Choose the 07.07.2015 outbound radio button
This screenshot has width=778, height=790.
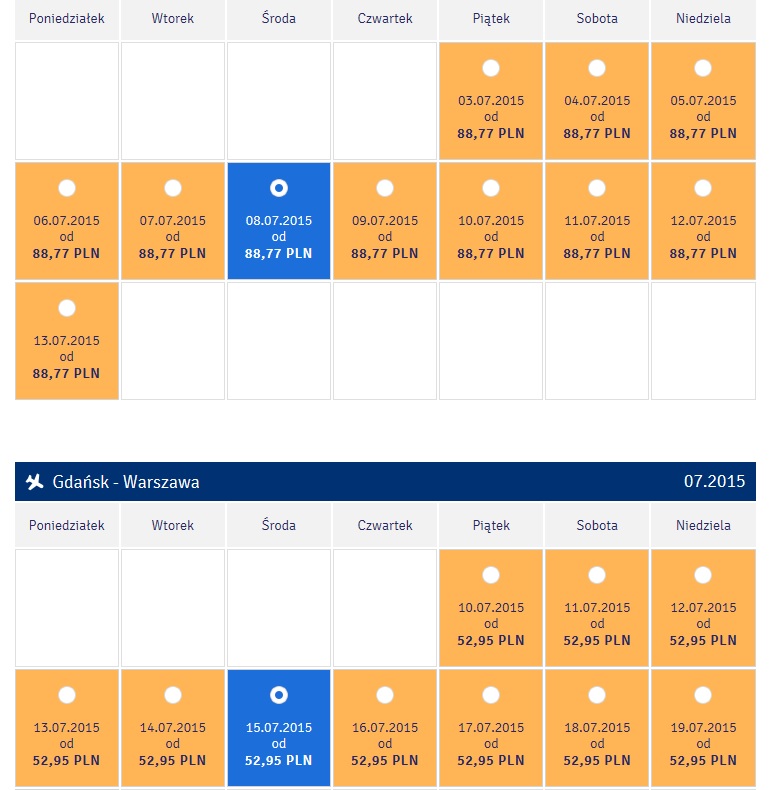173,188
